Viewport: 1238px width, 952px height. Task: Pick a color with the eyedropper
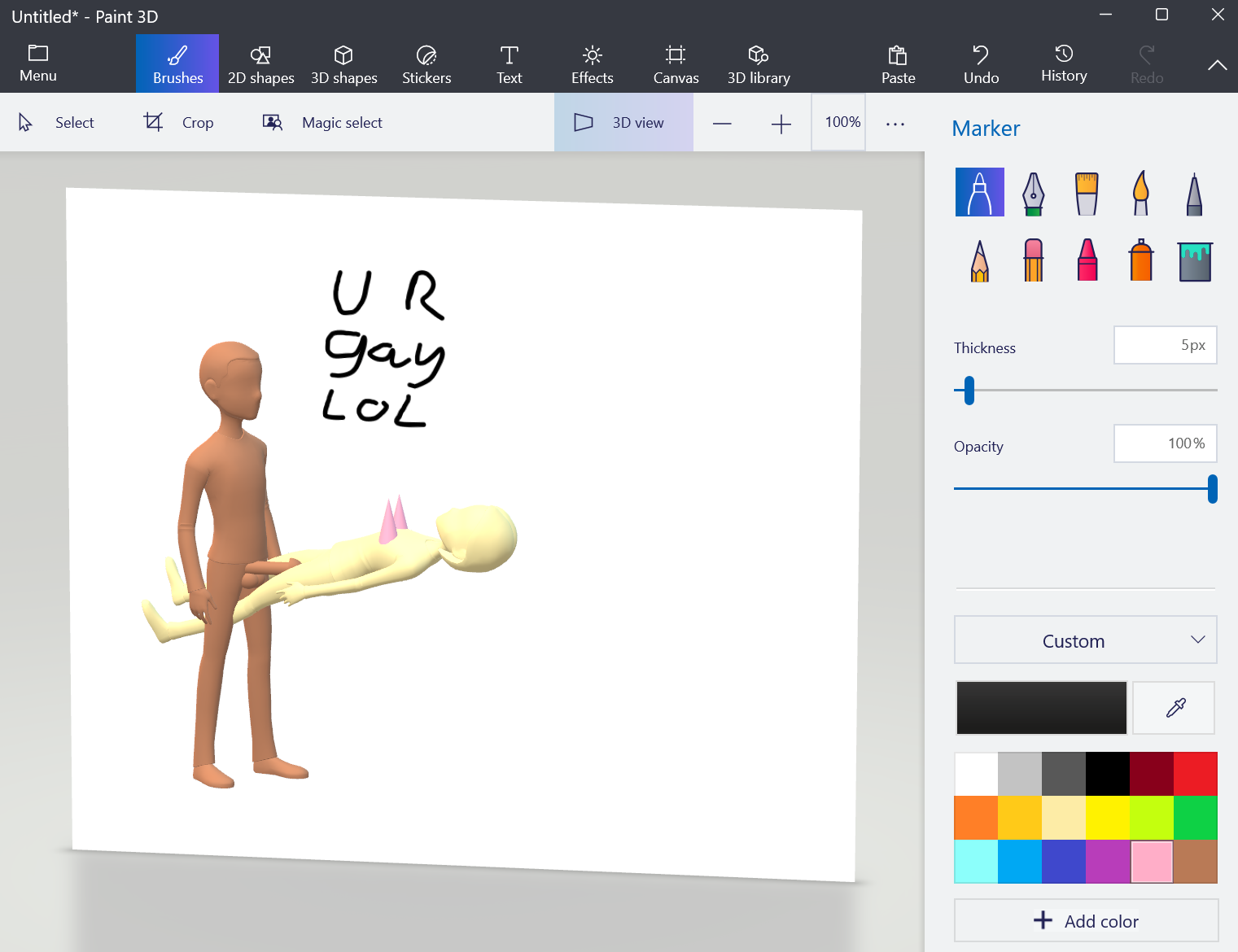coord(1174,708)
